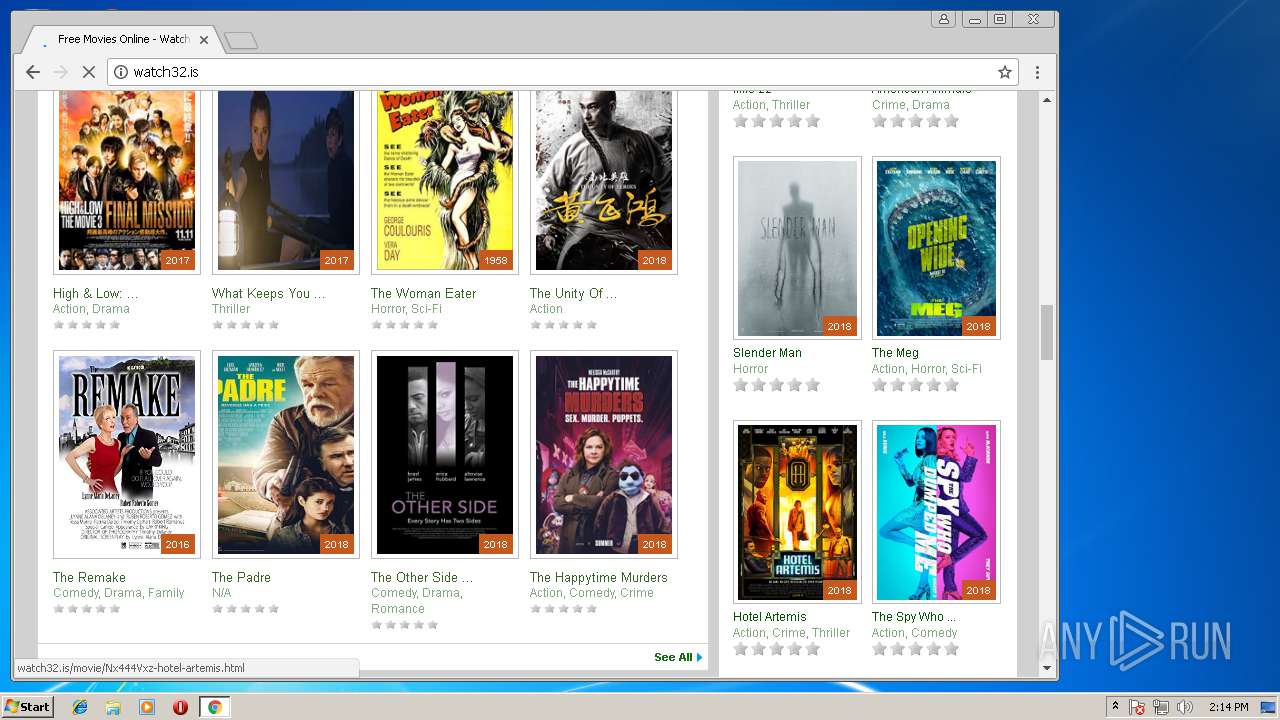1280x720 pixels.
Task: Click the See All link
Action: pyautogui.click(x=678, y=657)
